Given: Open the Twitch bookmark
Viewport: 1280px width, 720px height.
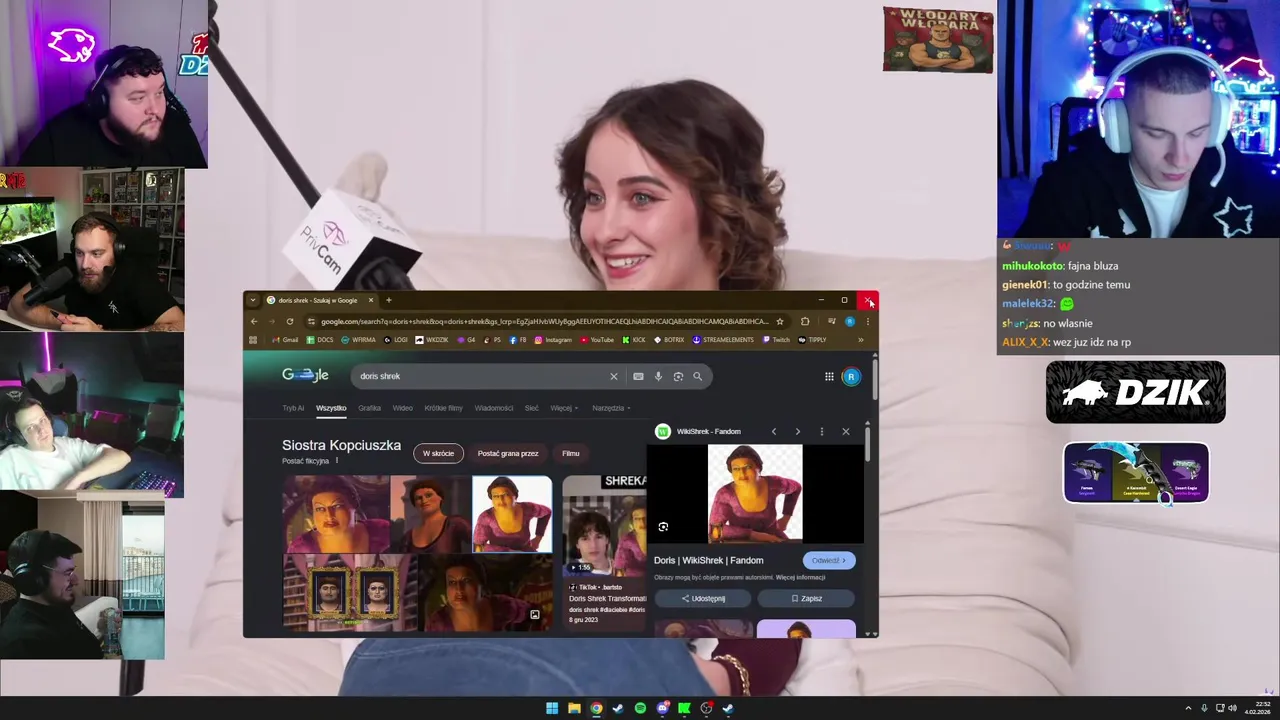Looking at the screenshot, I should pos(776,340).
